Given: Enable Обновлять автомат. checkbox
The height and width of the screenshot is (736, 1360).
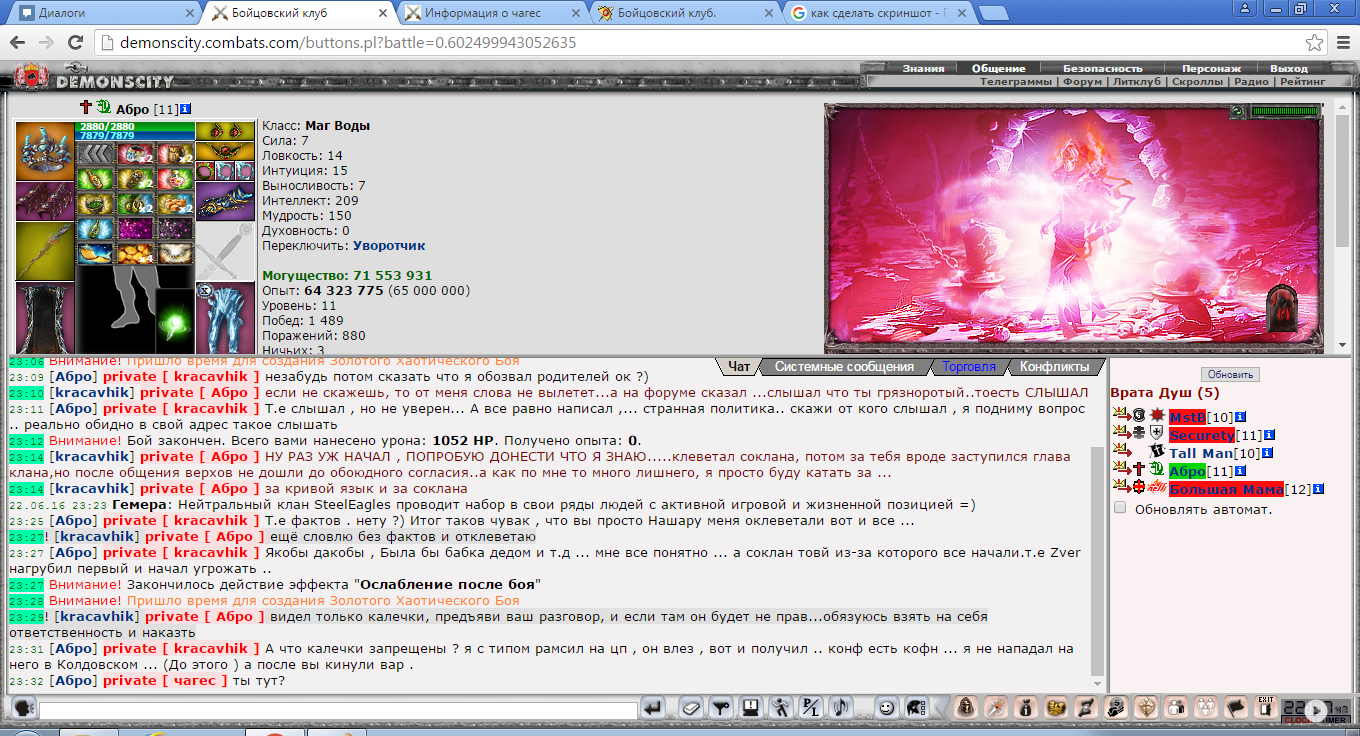Looking at the screenshot, I should [x=1120, y=508].
